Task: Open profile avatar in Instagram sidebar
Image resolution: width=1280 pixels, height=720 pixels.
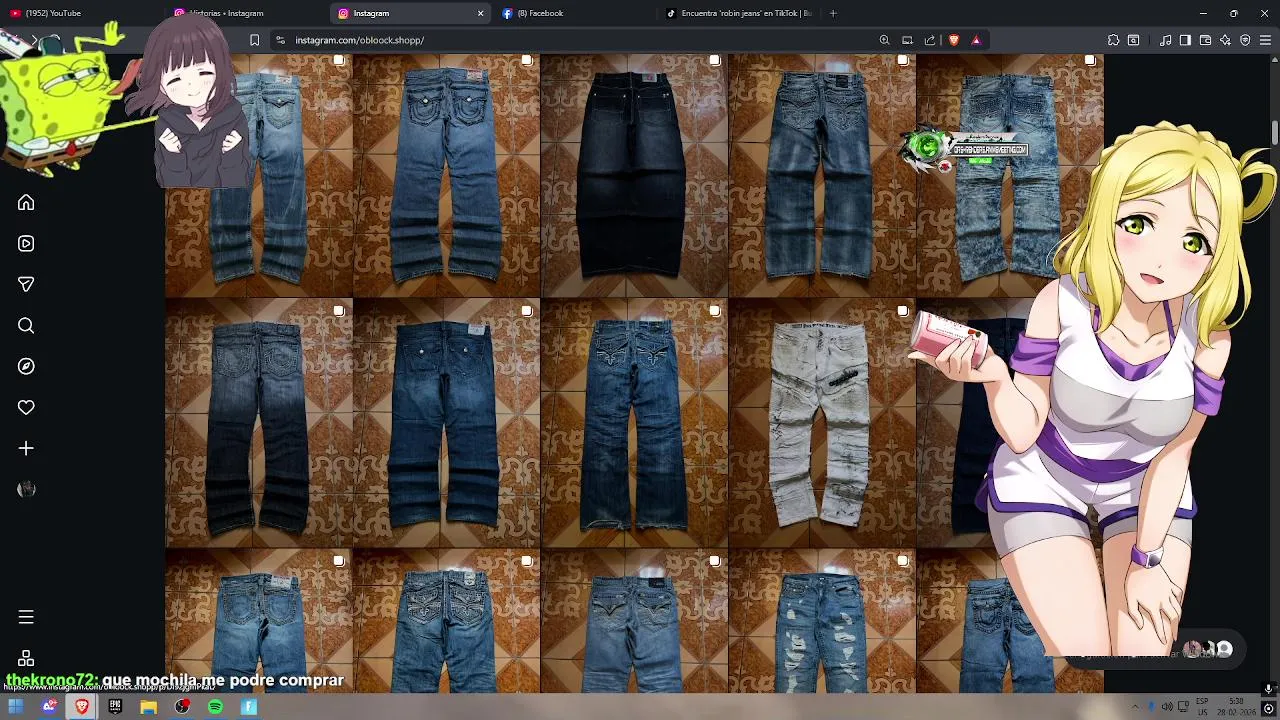Action: pyautogui.click(x=26, y=489)
